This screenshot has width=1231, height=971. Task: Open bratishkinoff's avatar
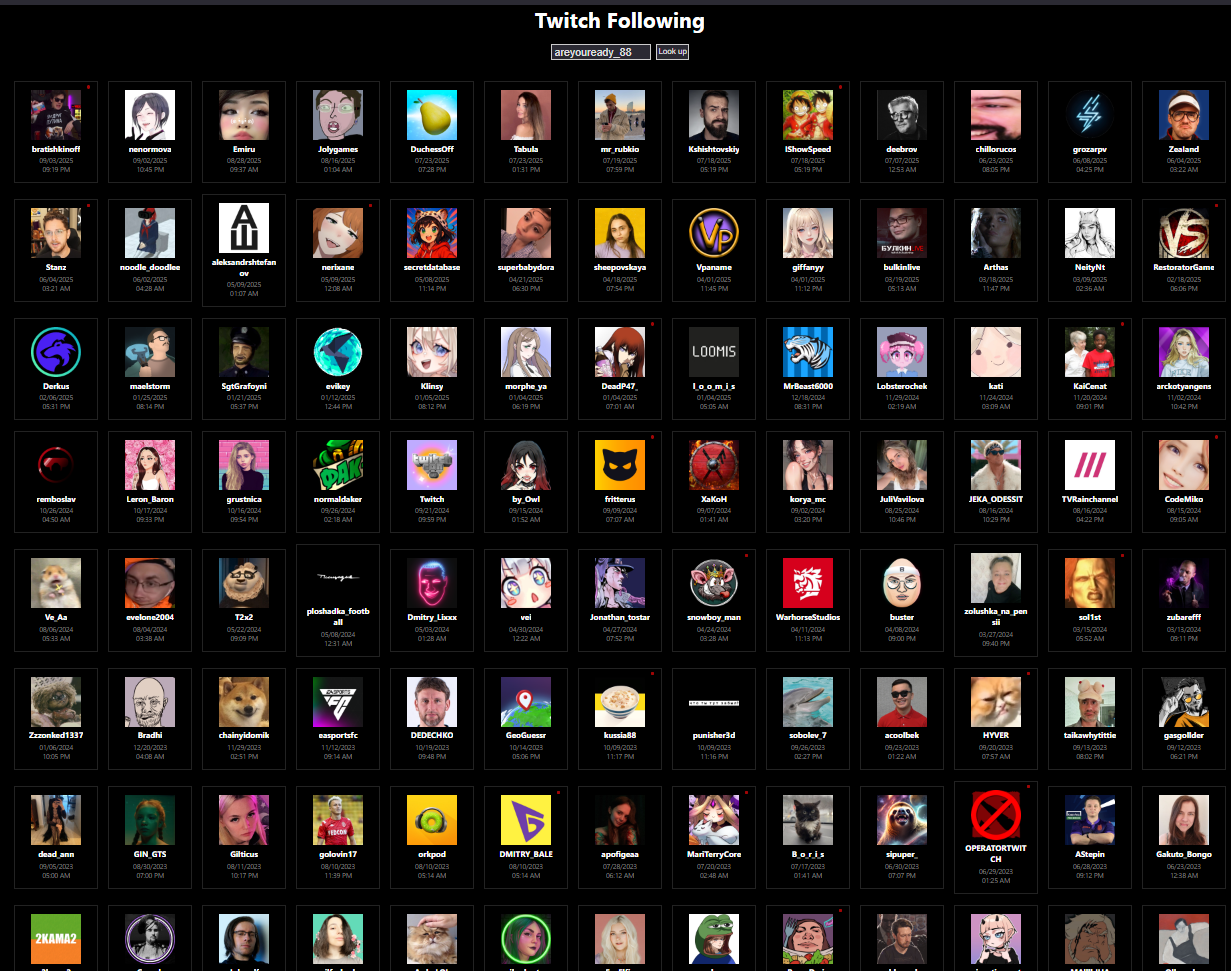56,115
